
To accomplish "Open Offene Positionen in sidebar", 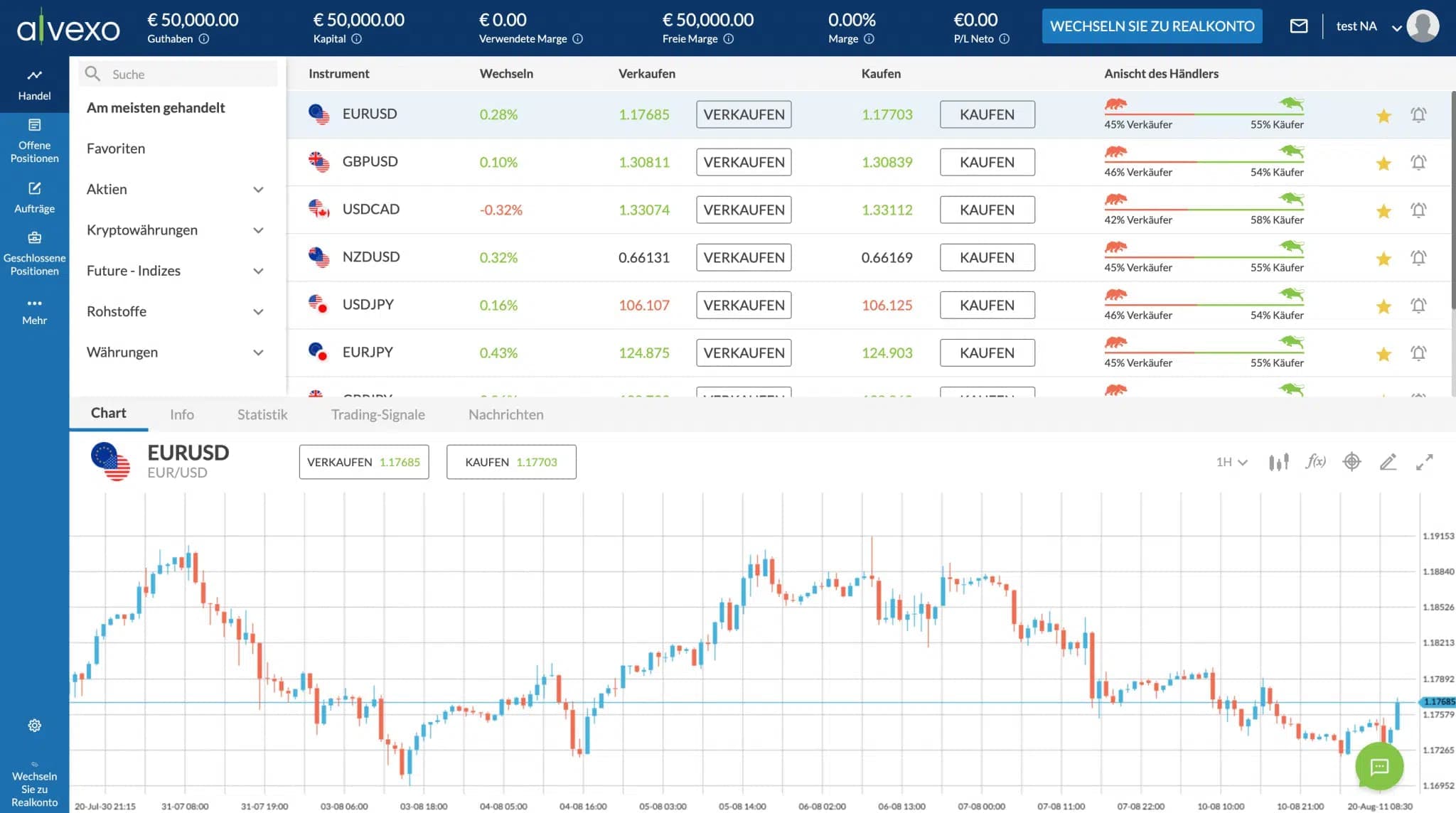I will click(x=34, y=141).
